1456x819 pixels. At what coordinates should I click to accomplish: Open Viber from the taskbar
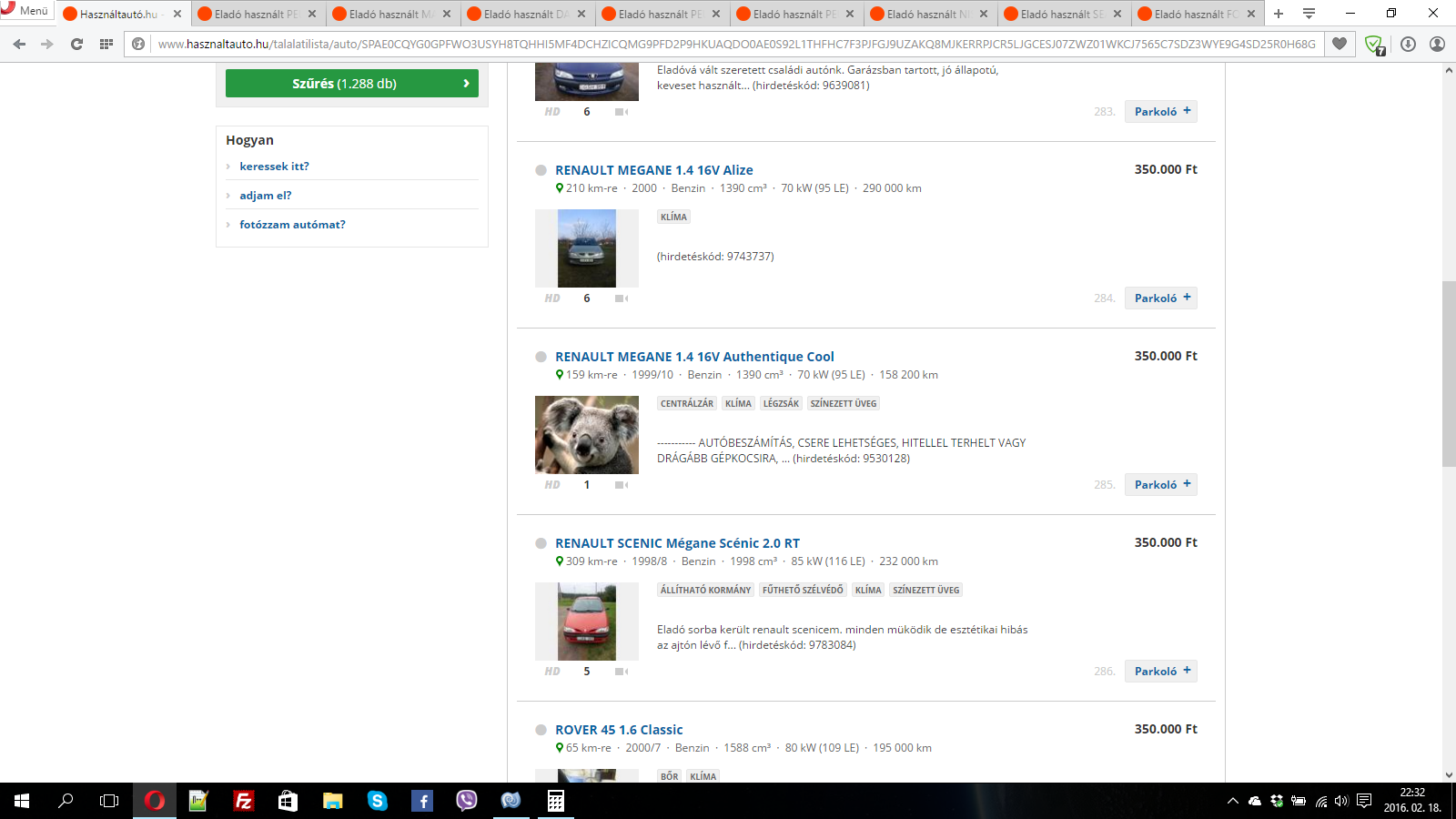point(466,801)
